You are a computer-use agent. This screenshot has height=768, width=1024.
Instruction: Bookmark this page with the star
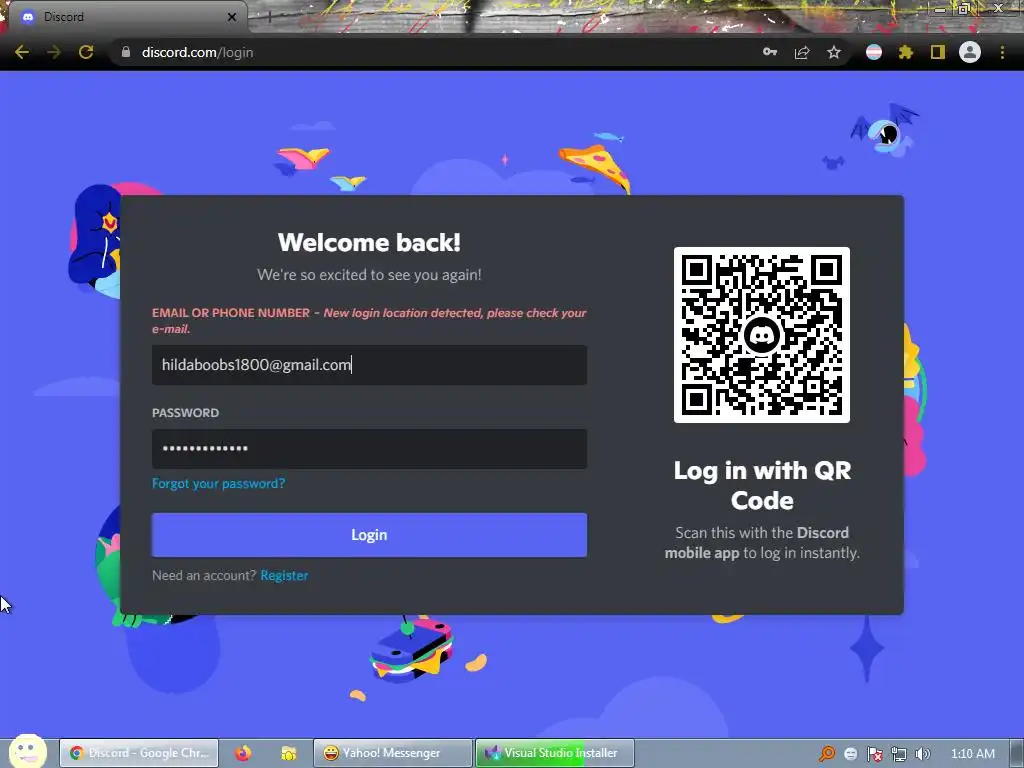coord(834,52)
